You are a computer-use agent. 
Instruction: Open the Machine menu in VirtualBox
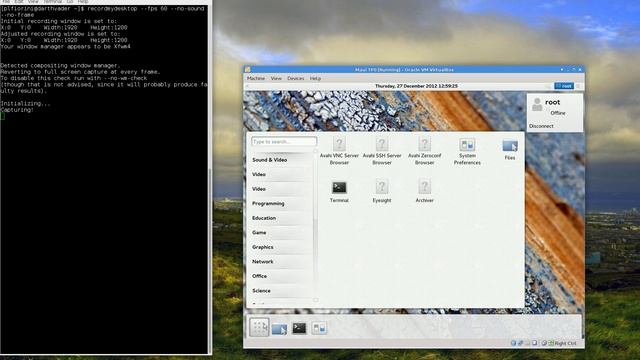coord(256,78)
